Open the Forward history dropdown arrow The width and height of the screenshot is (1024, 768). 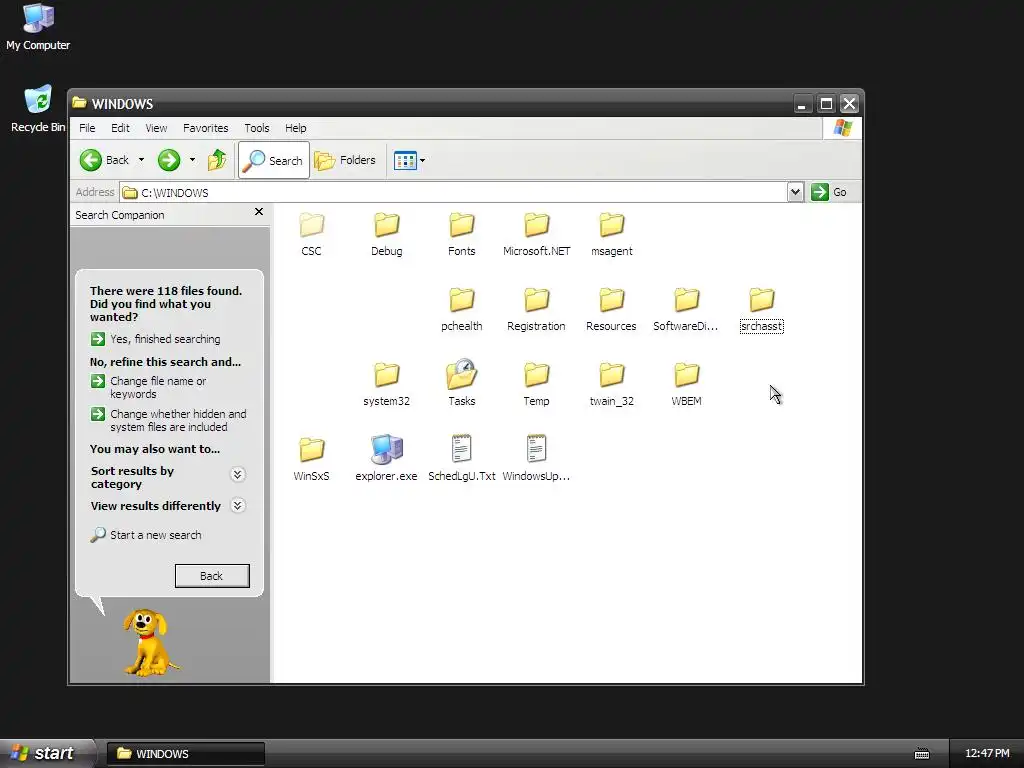point(192,160)
